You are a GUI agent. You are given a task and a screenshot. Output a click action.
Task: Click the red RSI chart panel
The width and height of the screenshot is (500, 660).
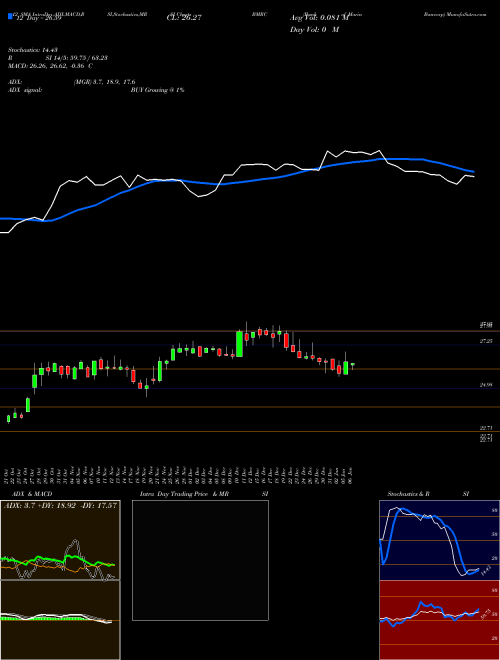coord(439,620)
